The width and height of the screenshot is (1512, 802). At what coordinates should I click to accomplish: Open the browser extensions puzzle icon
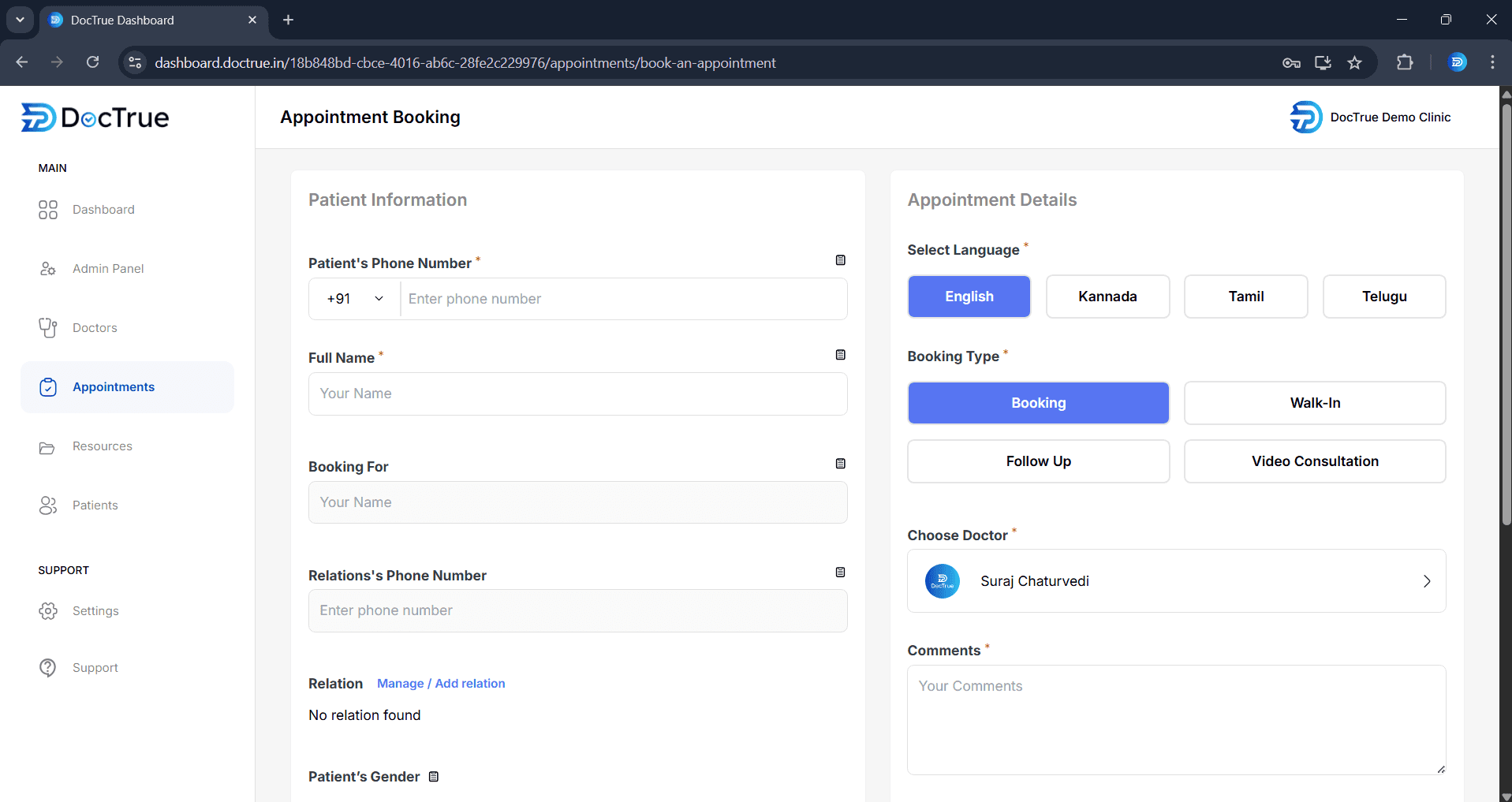coord(1405,62)
